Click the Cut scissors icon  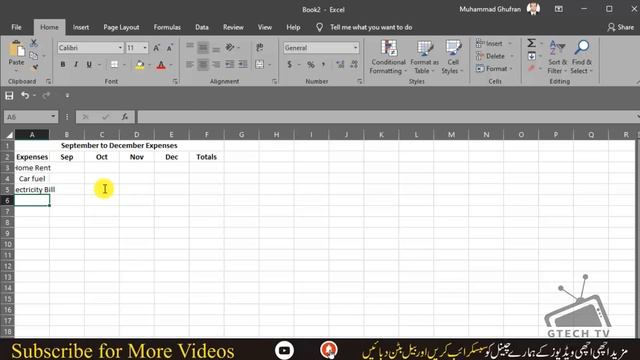pos(34,42)
